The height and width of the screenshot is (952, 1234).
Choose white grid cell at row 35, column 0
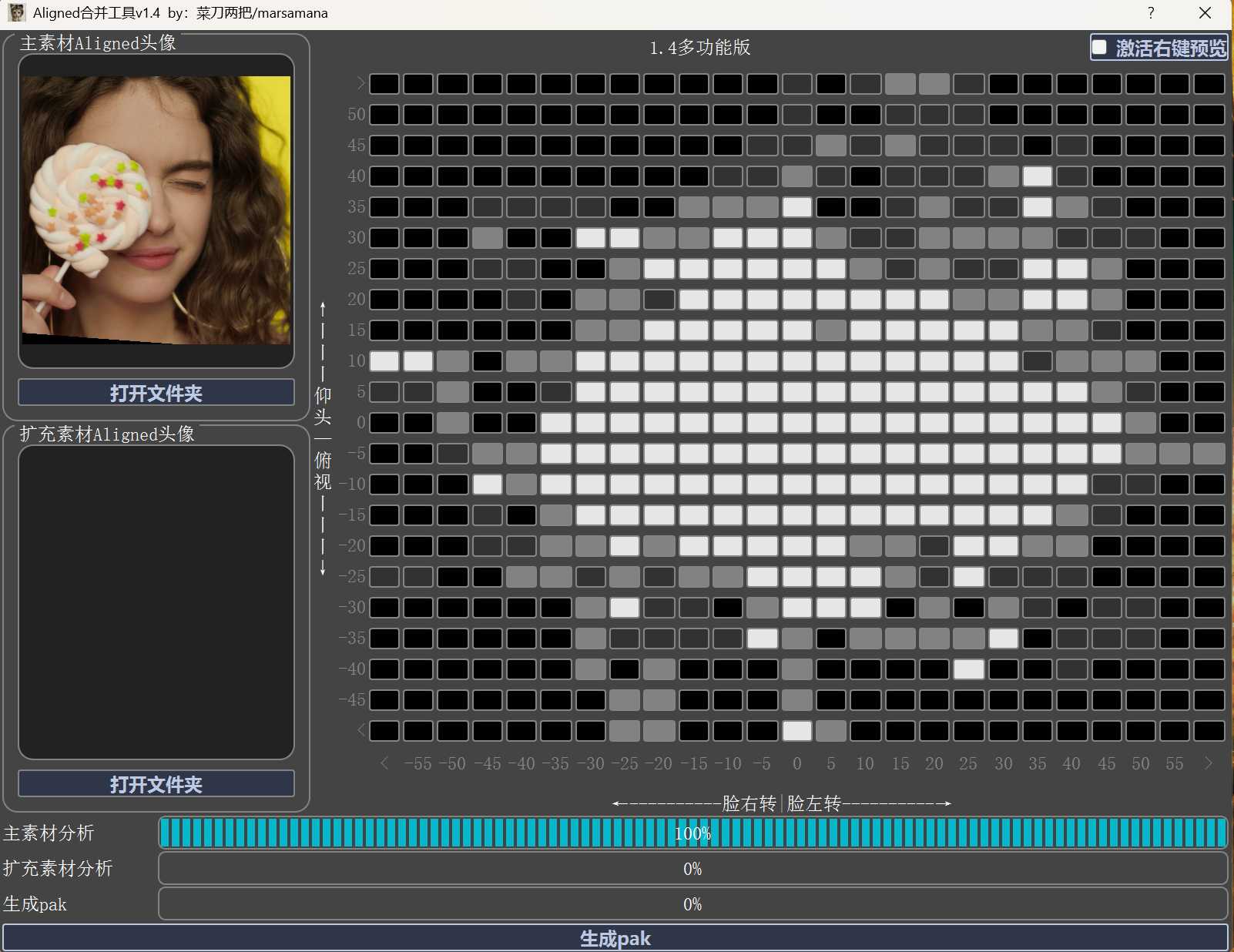pyautogui.click(x=796, y=207)
